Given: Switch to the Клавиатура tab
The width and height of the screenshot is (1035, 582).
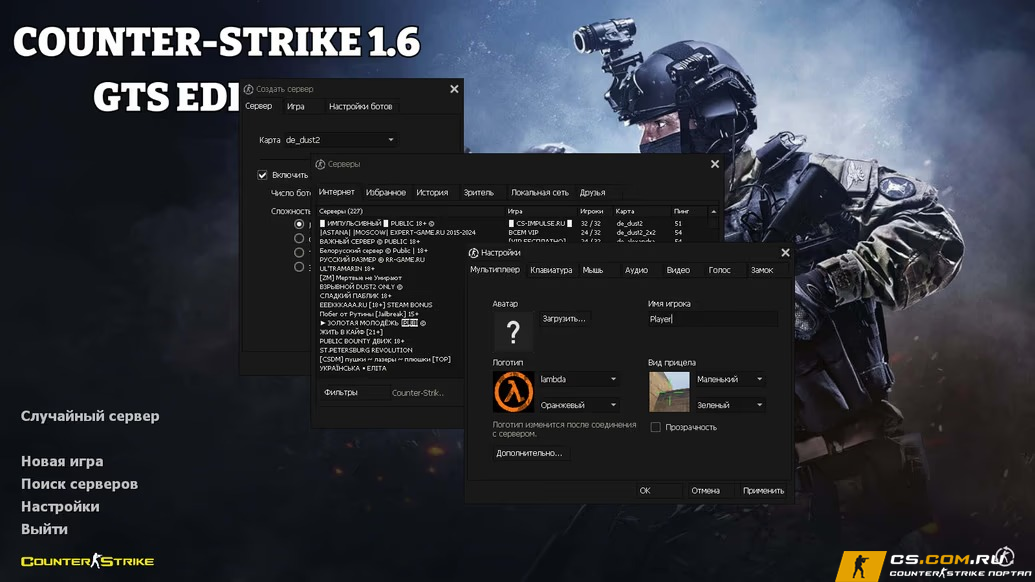Looking at the screenshot, I should tap(551, 270).
